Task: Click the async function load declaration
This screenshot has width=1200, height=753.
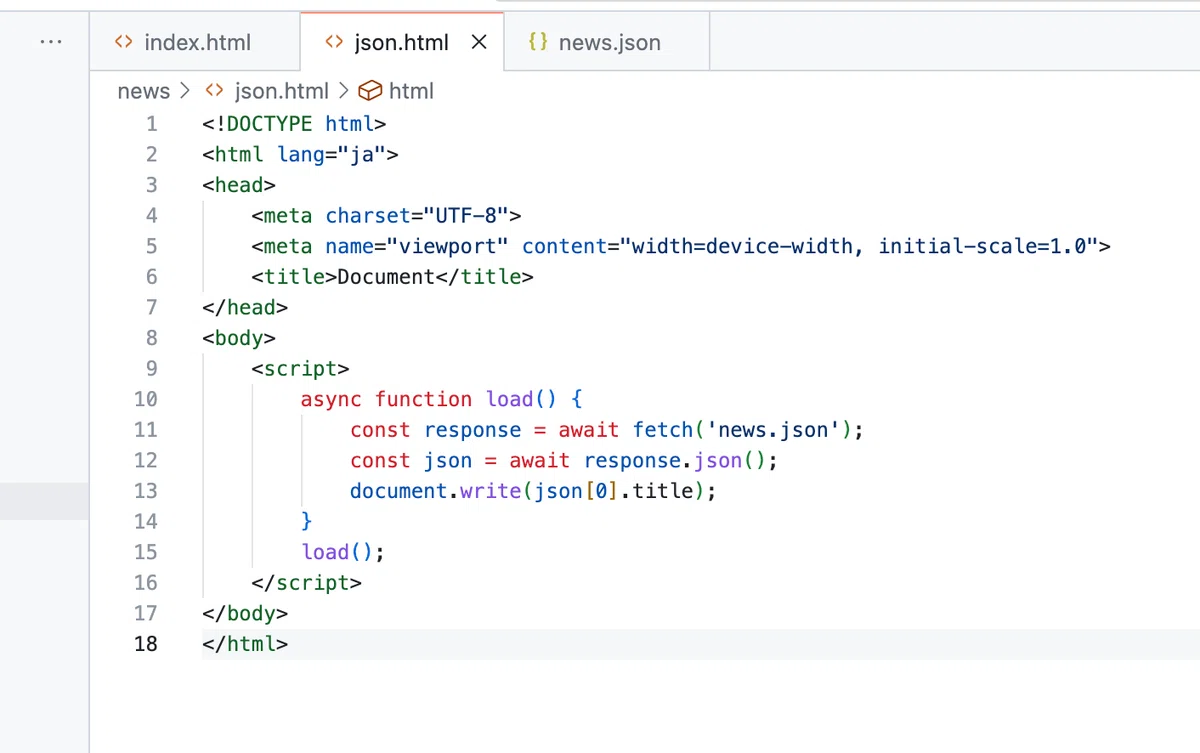Action: coord(428,399)
